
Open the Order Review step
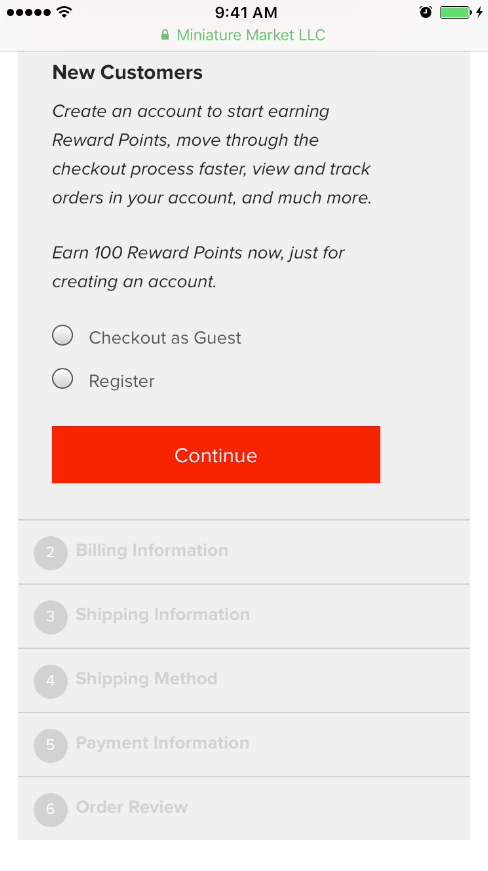(244, 809)
